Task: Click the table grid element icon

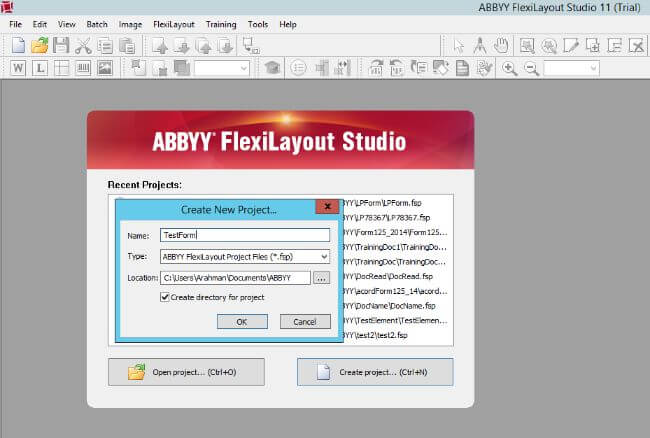Action: point(61,68)
